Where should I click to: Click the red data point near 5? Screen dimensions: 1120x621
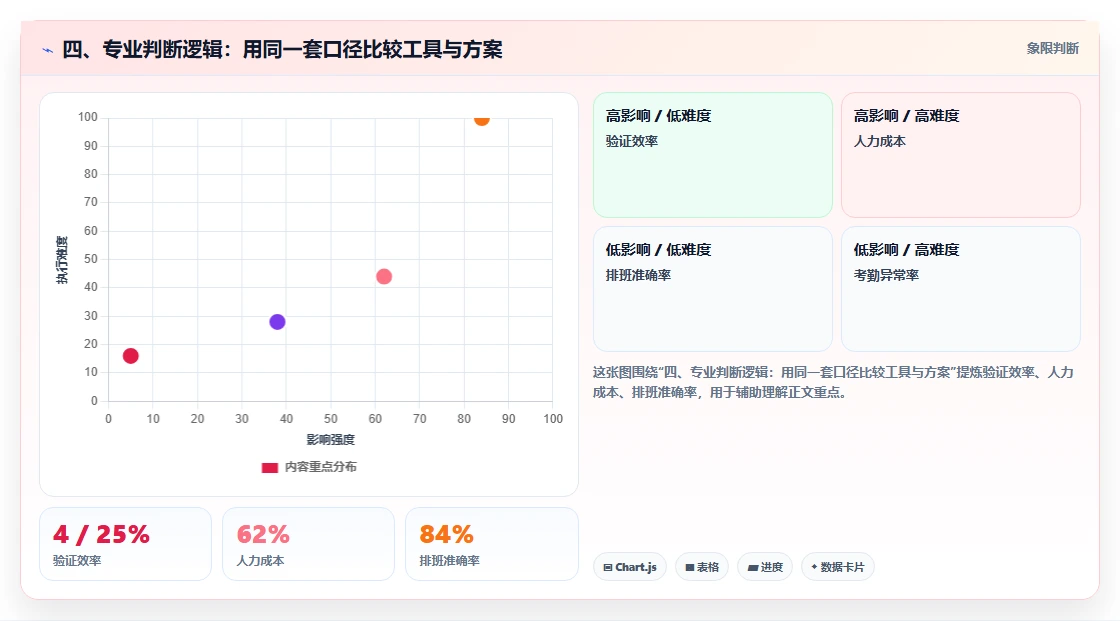[131, 356]
